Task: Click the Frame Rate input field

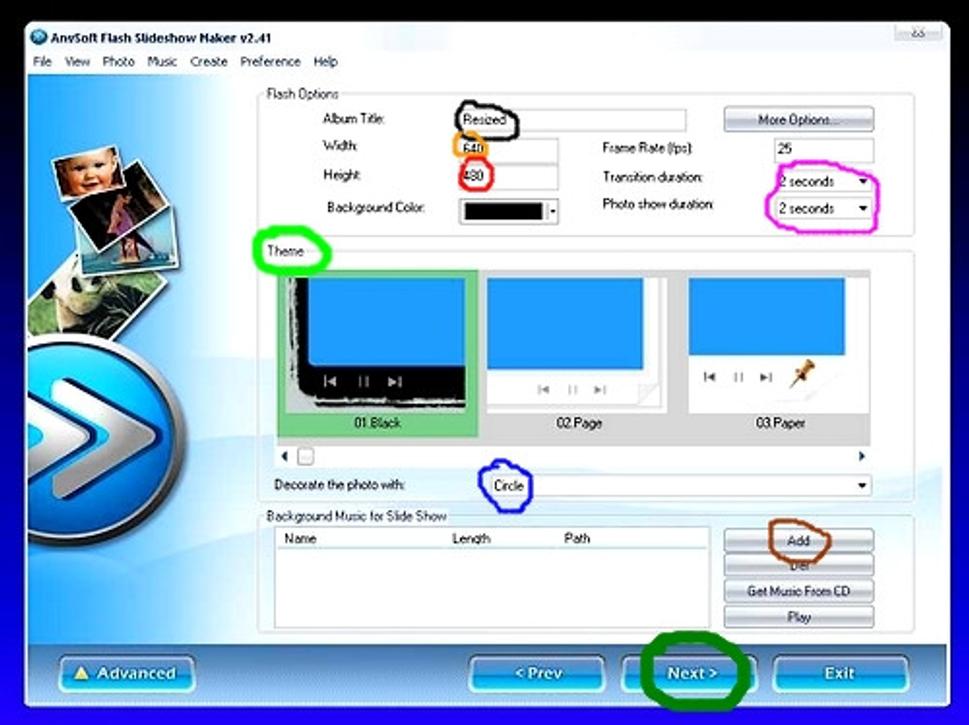Action: [x=824, y=149]
